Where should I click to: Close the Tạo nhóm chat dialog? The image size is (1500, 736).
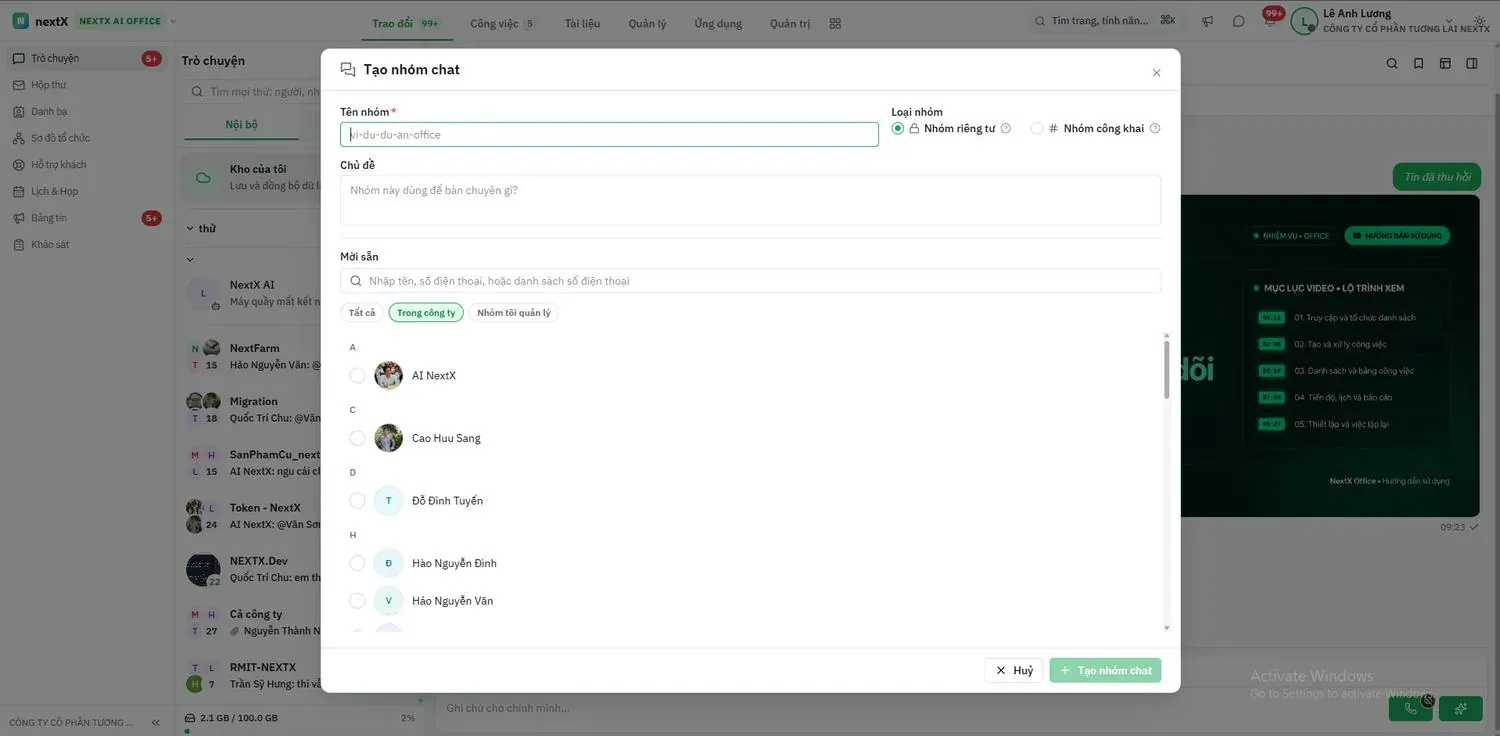coord(1156,73)
